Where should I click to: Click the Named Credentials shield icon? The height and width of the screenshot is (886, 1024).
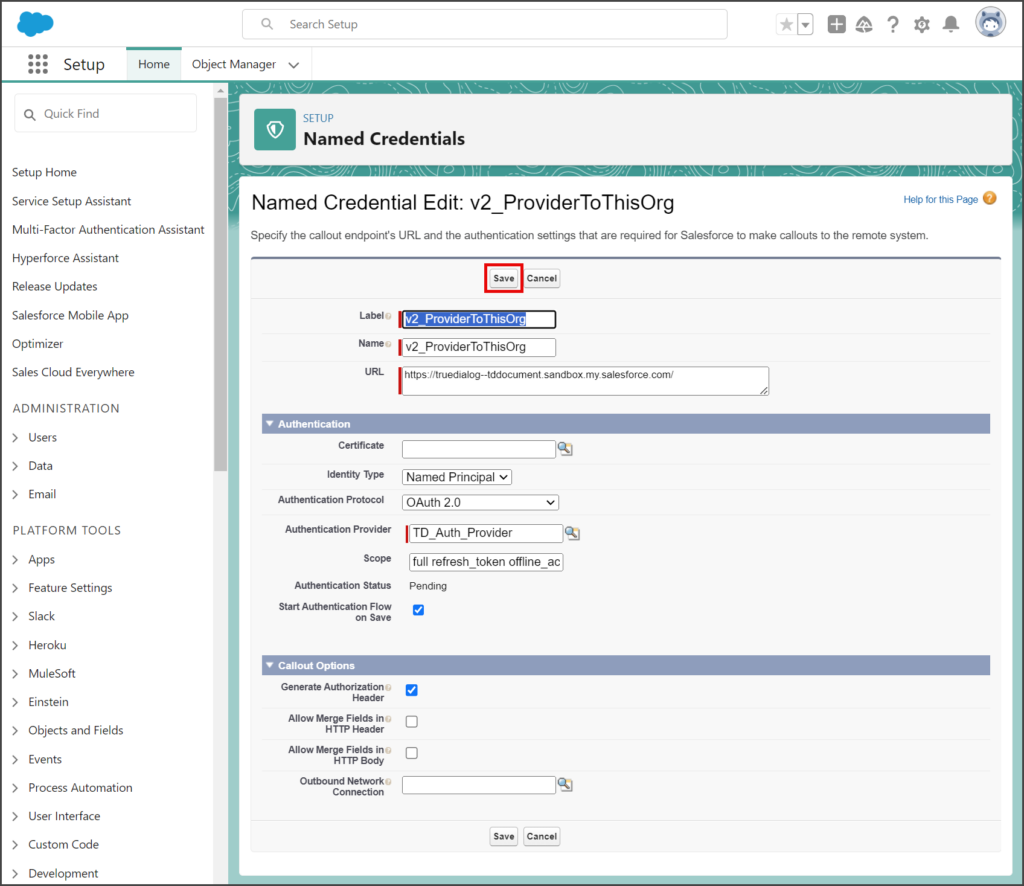(275, 130)
